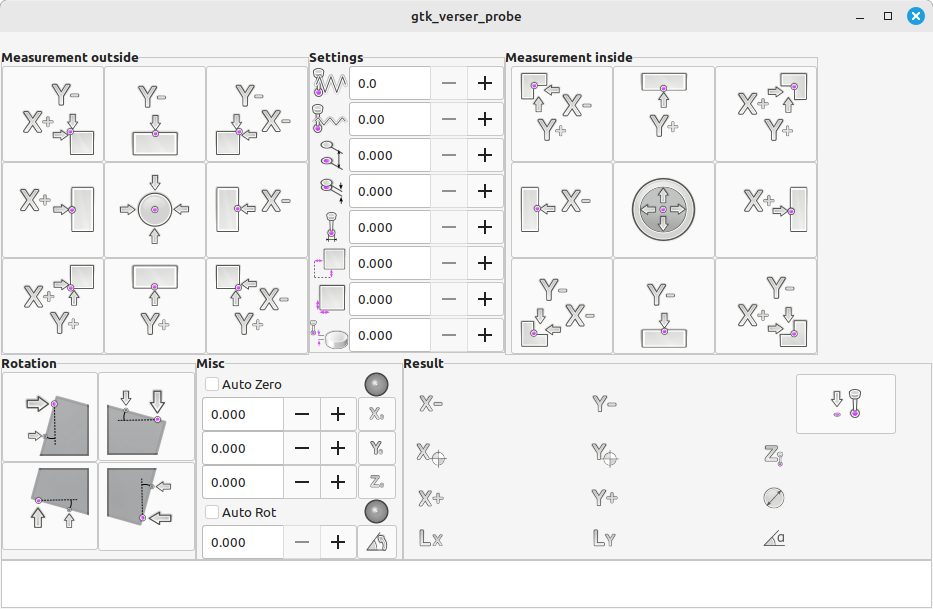The image size is (933, 609).
Task: Select the inside center probing icon
Action: pyautogui.click(x=663, y=210)
